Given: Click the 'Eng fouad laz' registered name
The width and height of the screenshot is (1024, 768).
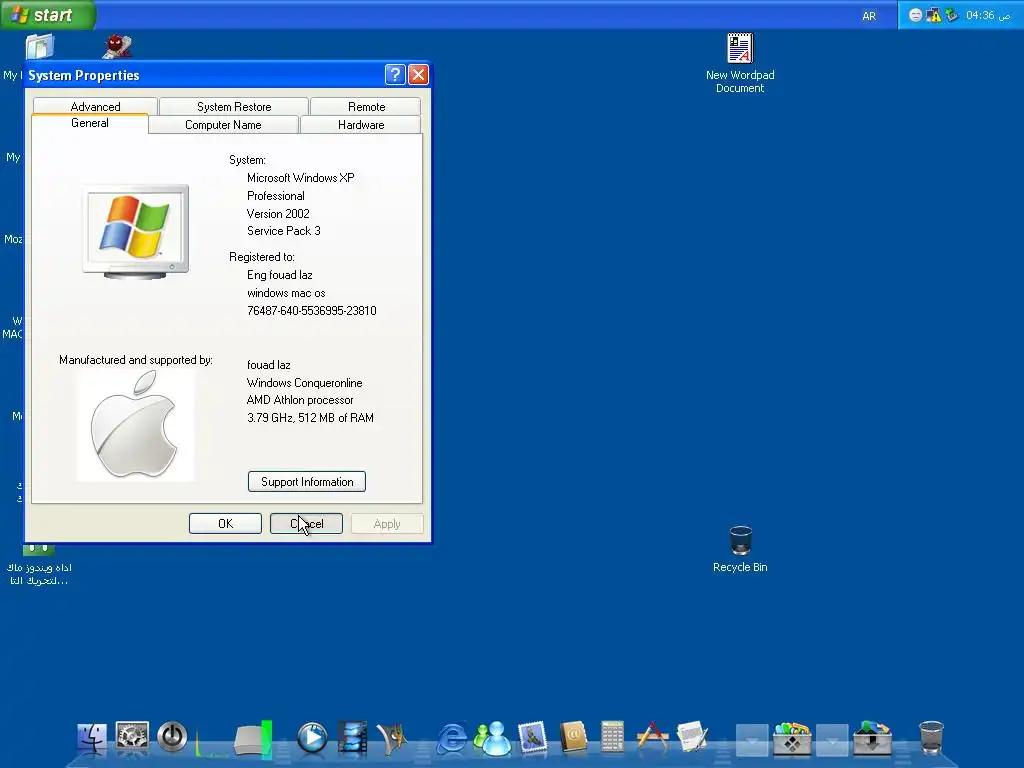Looking at the screenshot, I should click(280, 275).
